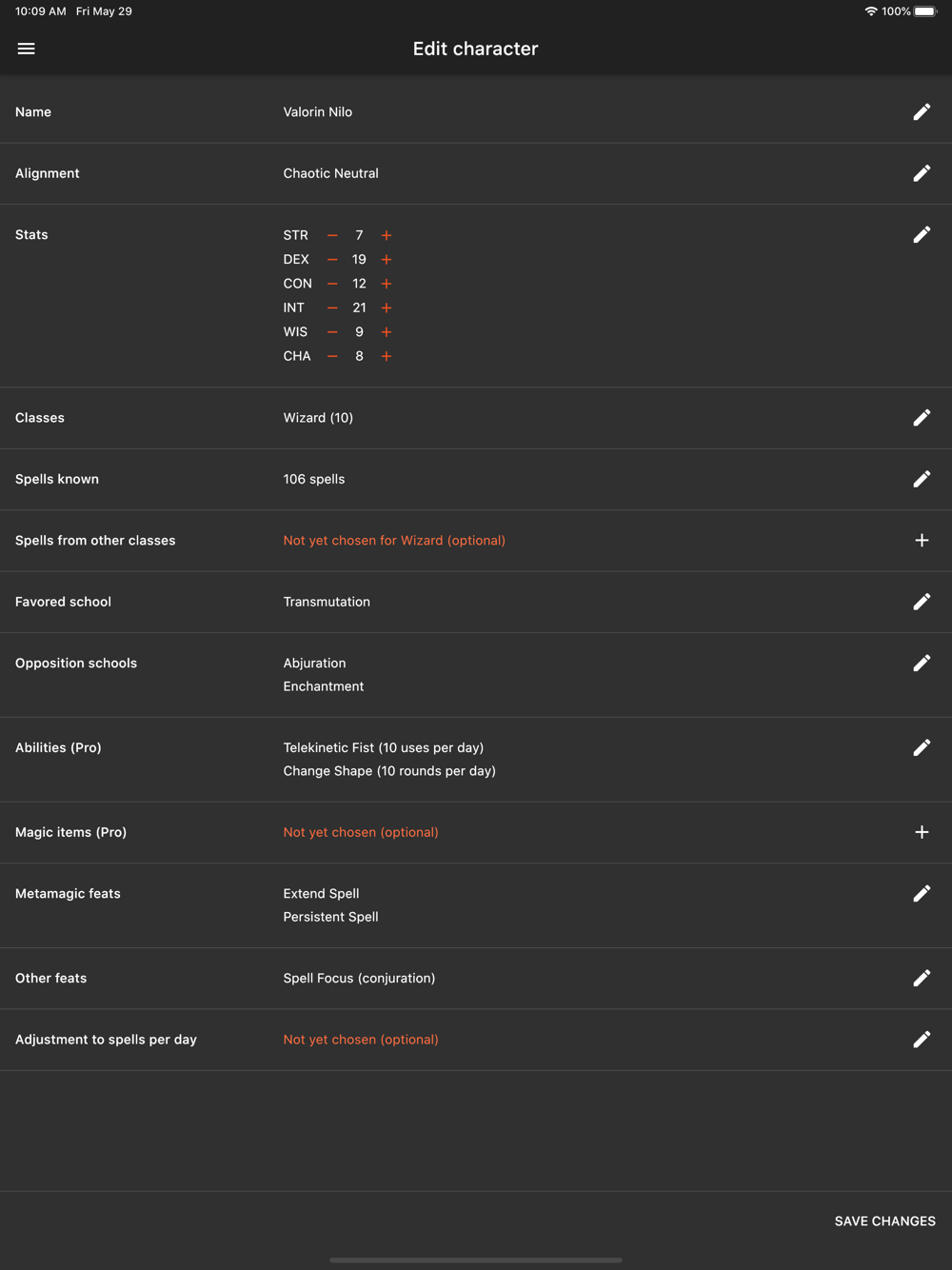Increase WIS stat value
Screen dimensions: 952x1270
point(387,332)
